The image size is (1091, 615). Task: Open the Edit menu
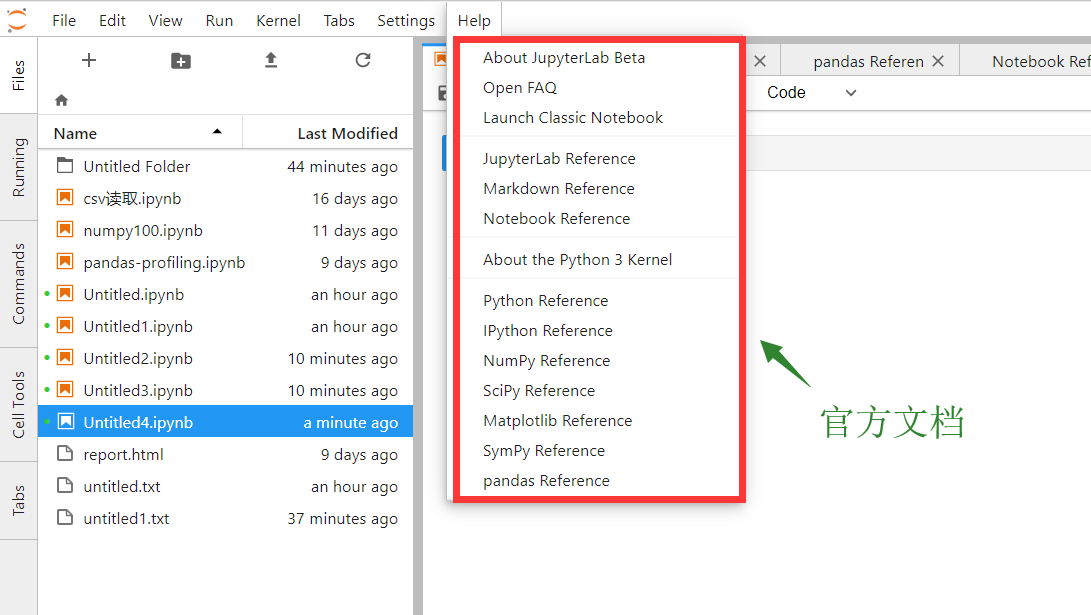[112, 21]
